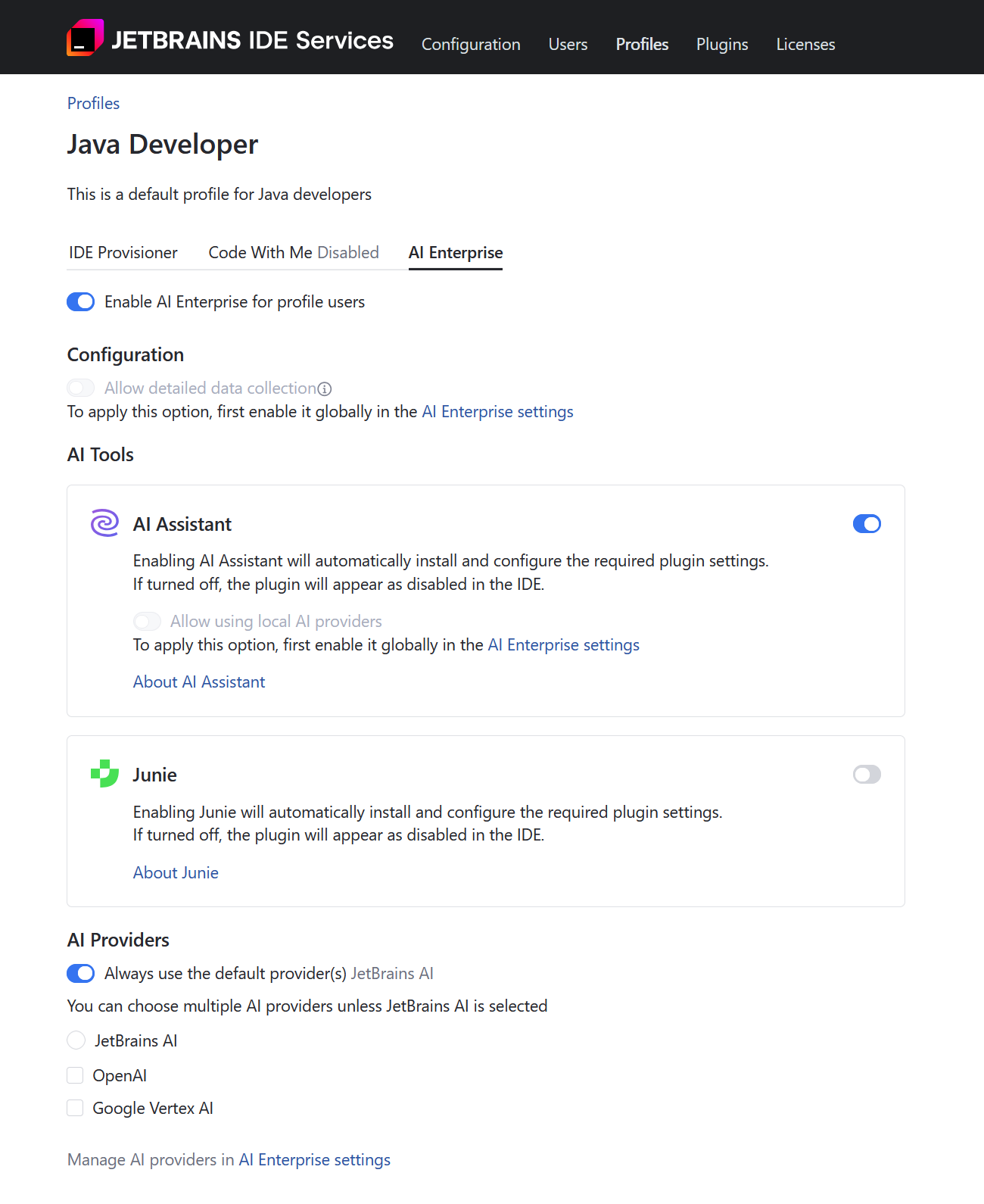This screenshot has width=984, height=1204.
Task: Open the Profiles breadcrumb link
Action: pos(93,103)
